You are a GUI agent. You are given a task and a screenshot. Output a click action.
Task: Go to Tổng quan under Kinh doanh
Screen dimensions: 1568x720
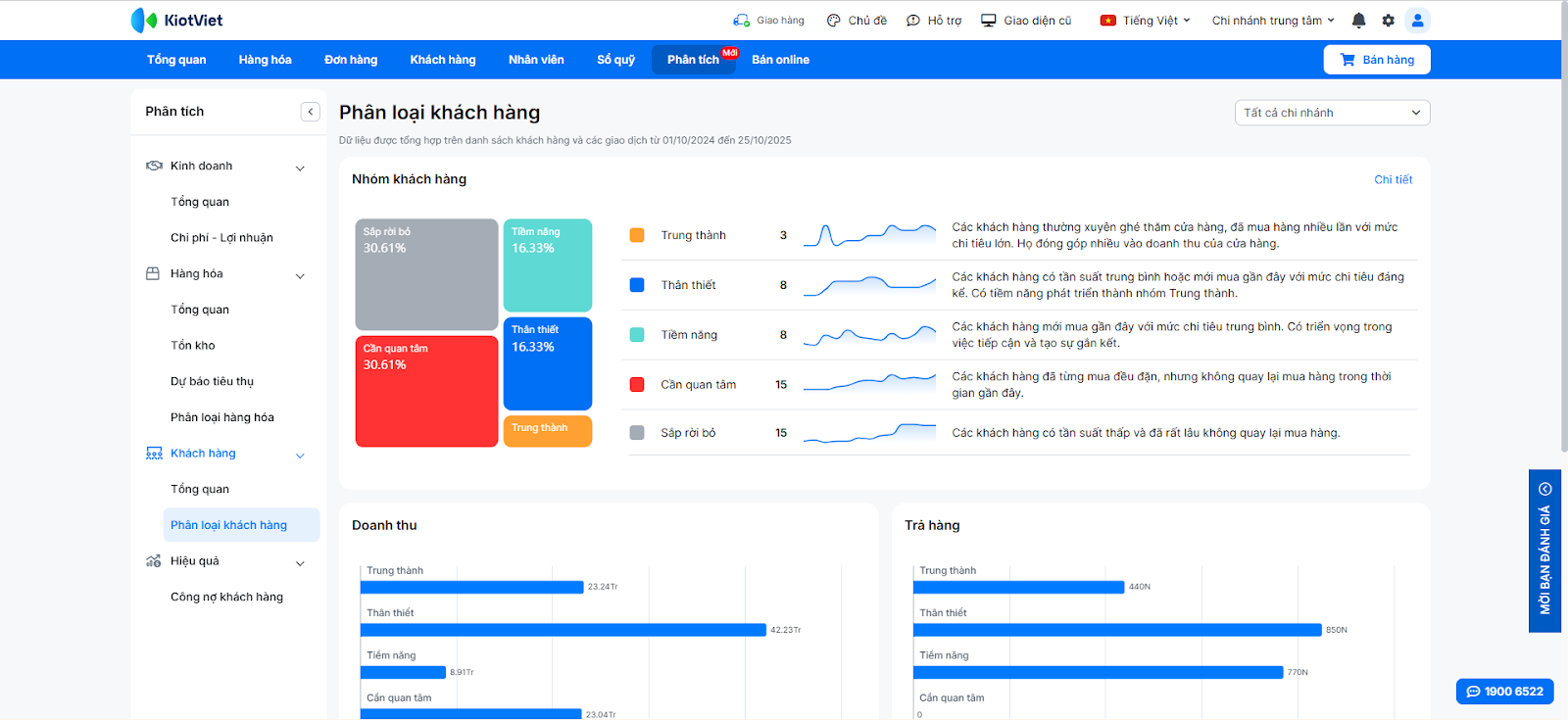(200, 202)
